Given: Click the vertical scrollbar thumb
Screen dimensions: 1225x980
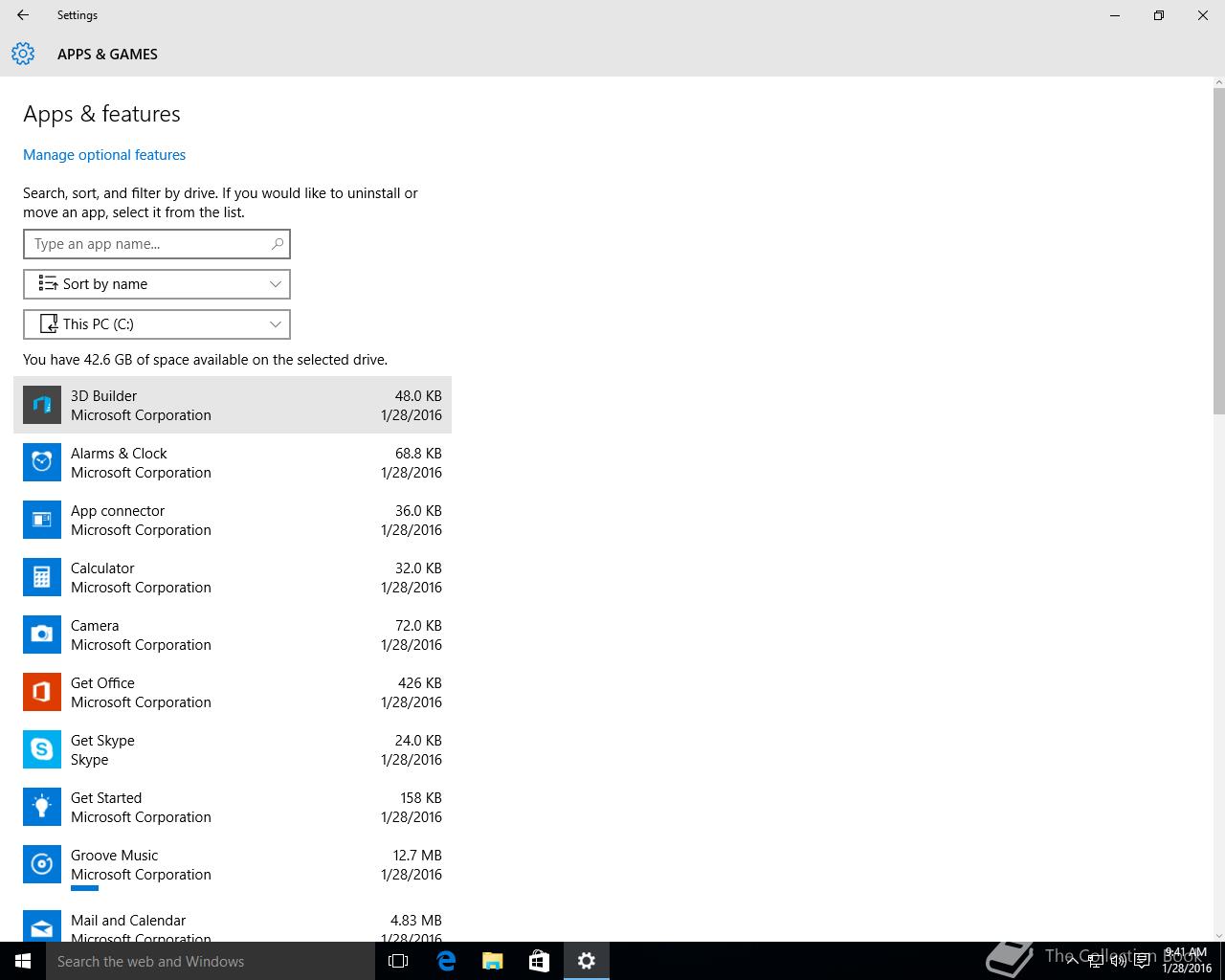Looking at the screenshot, I should [x=1218, y=252].
